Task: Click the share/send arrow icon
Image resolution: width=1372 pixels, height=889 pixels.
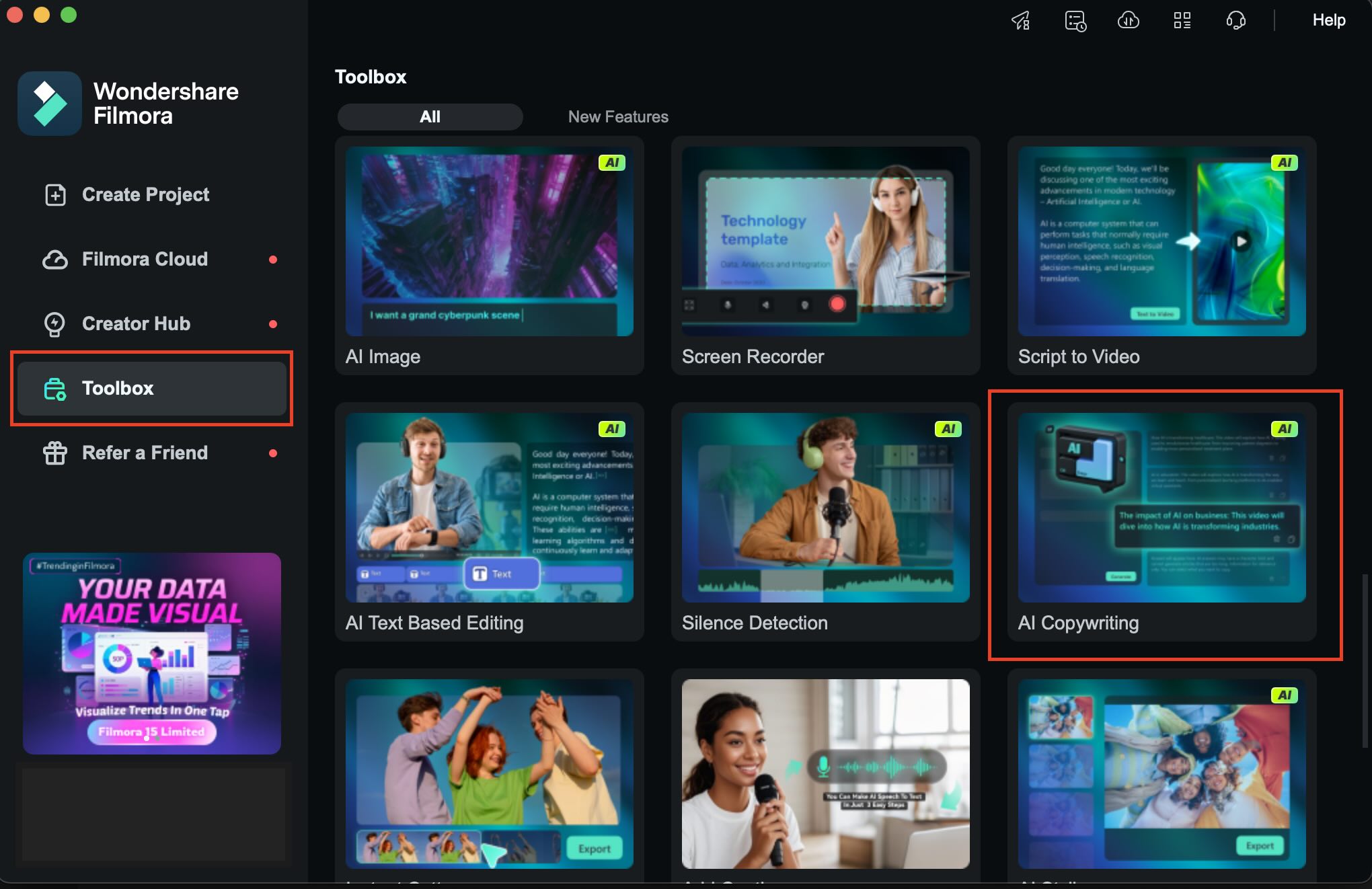Action: [x=1020, y=20]
